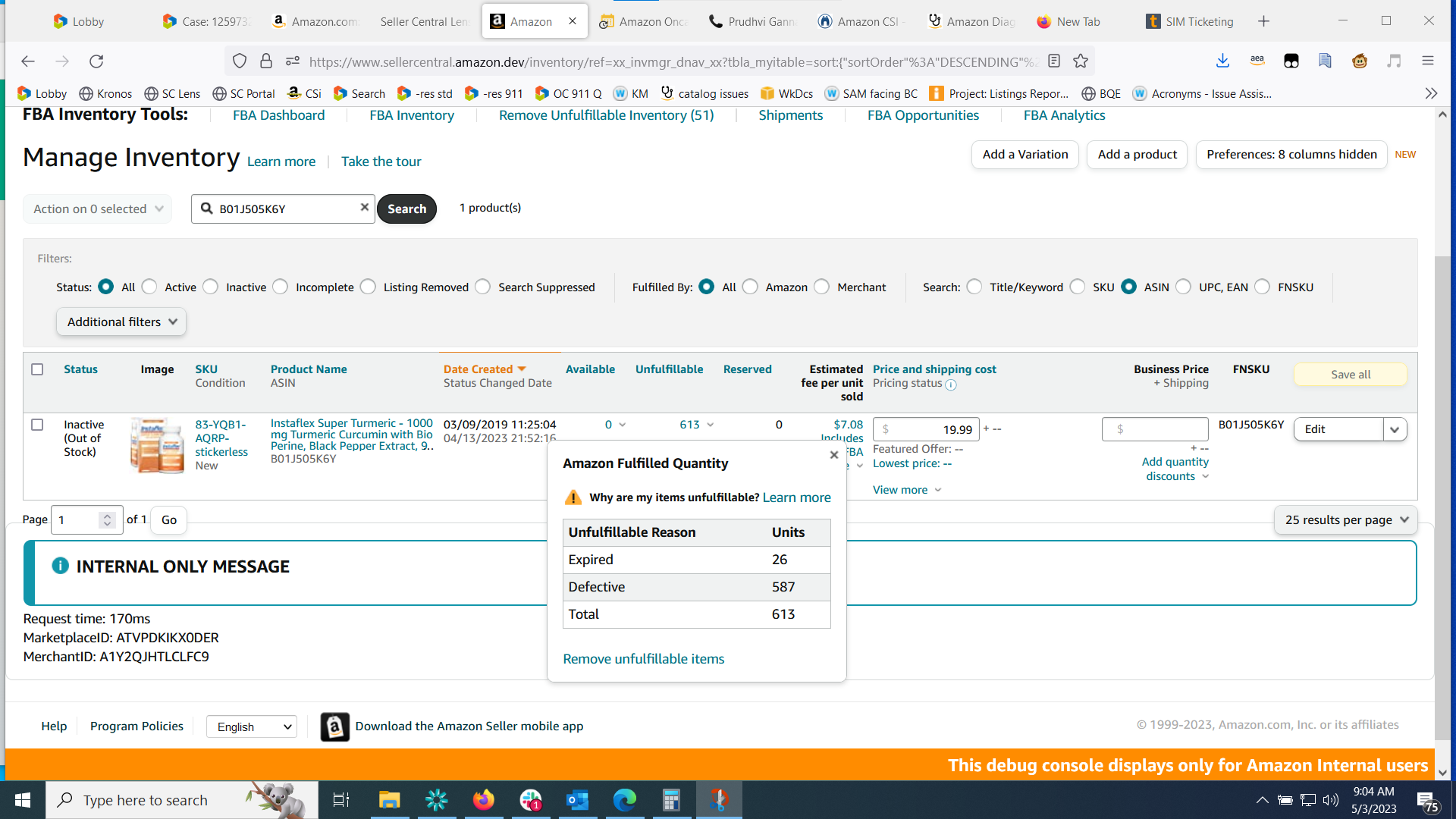Click the pricing status info icon
The width and height of the screenshot is (1456, 819).
951,384
